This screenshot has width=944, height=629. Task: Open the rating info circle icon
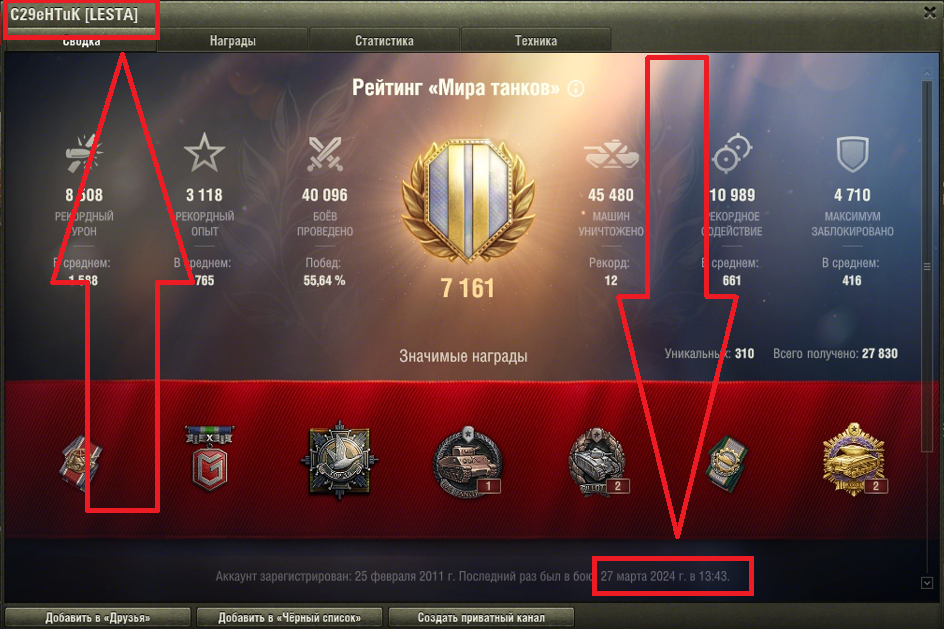[x=576, y=88]
